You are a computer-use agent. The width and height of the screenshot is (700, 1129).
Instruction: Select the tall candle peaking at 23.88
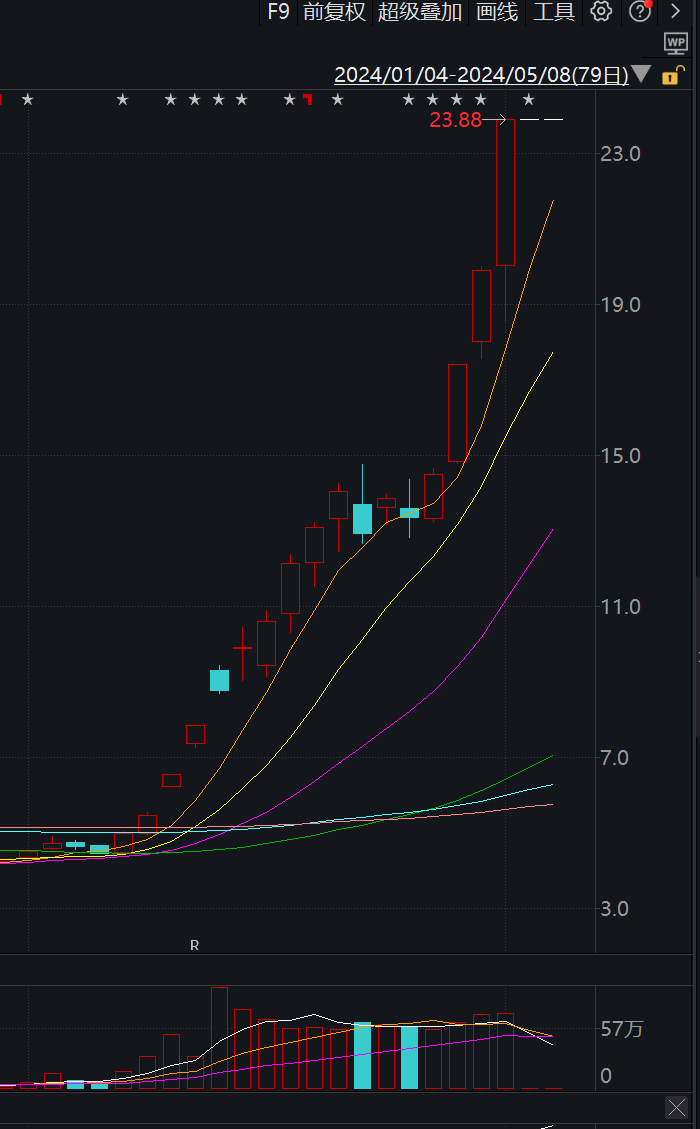pyautogui.click(x=506, y=192)
